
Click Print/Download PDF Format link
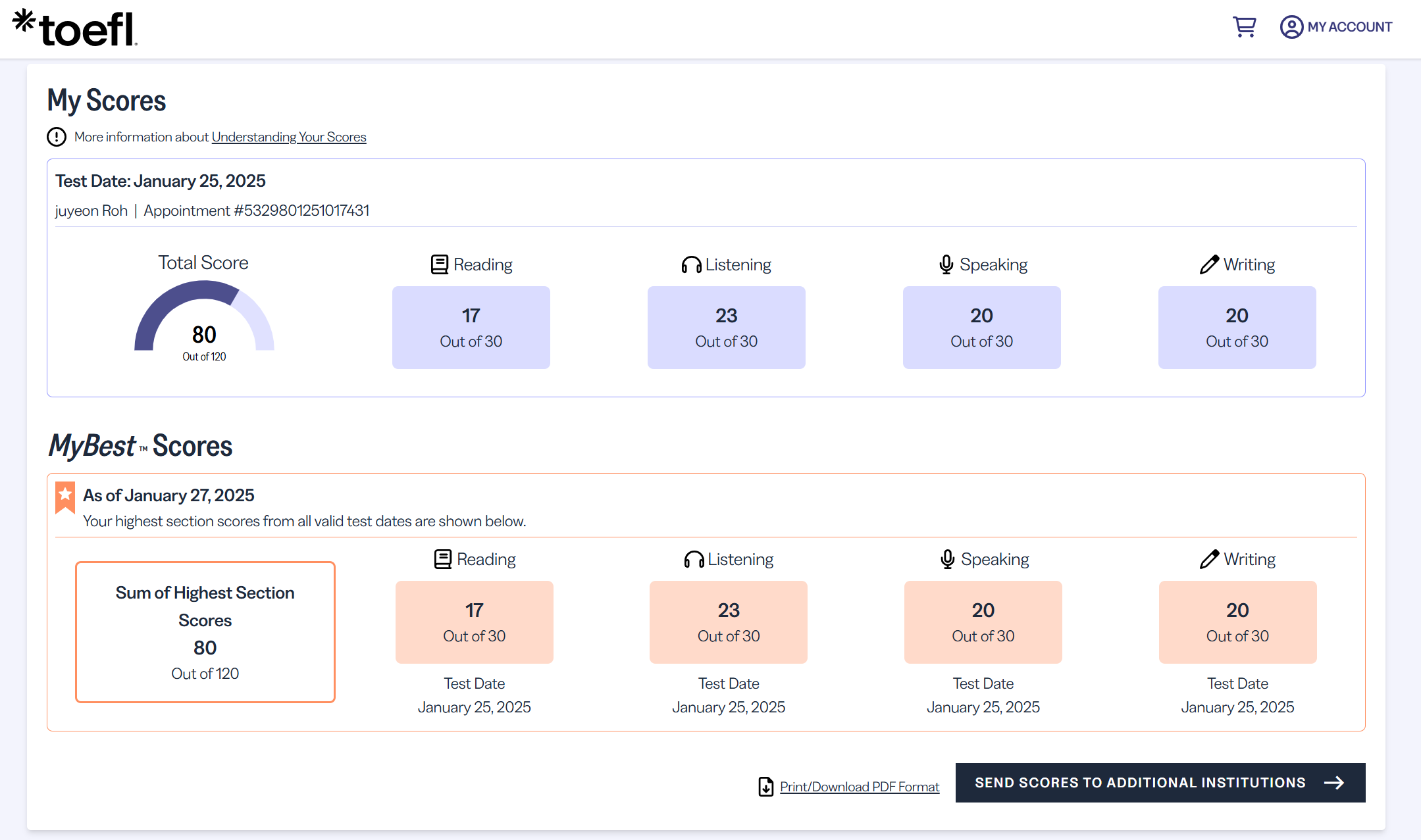(859, 787)
